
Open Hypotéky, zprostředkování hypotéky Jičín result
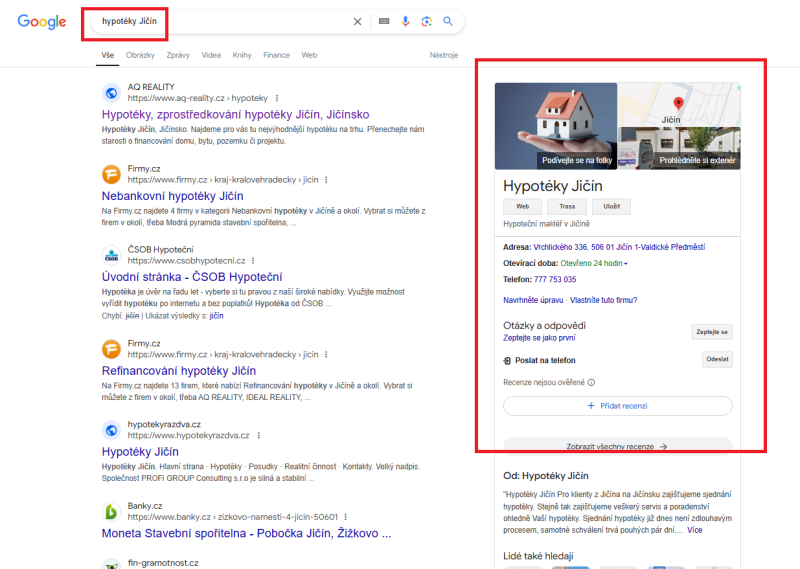coord(235,114)
